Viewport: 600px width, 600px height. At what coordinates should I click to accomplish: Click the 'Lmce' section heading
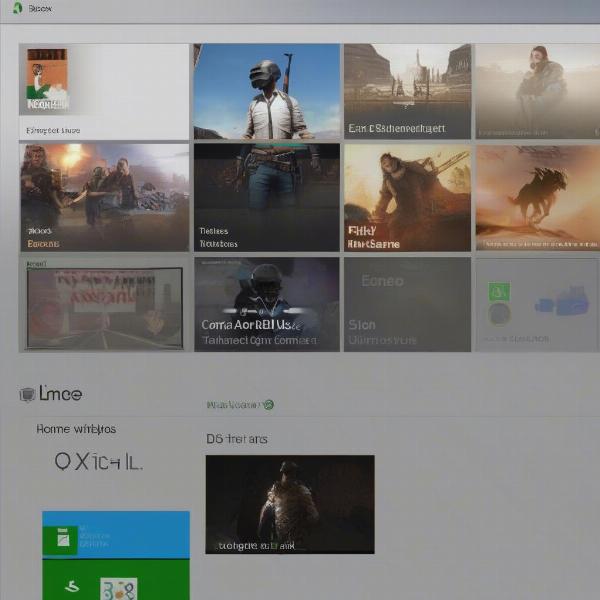[x=61, y=393]
